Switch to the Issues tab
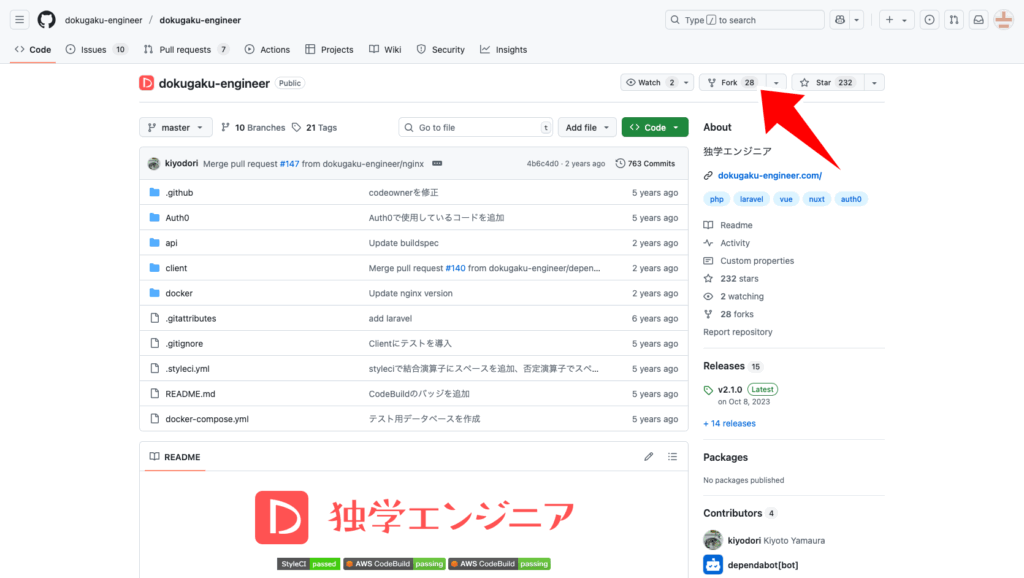The width and height of the screenshot is (1024, 578). pos(96,49)
